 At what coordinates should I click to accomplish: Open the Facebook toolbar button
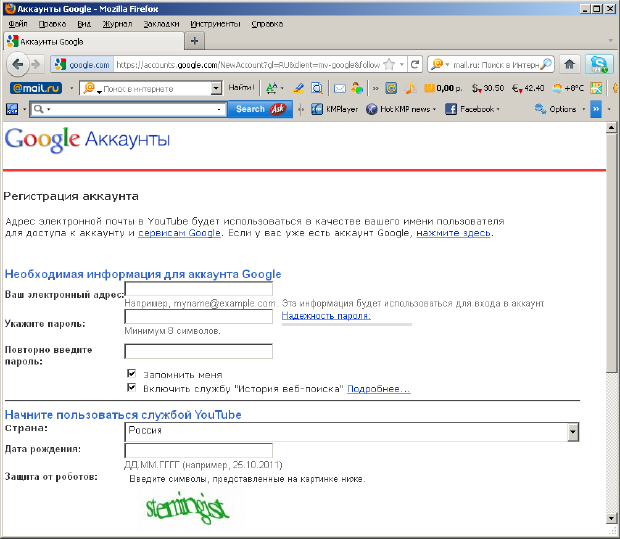472,109
